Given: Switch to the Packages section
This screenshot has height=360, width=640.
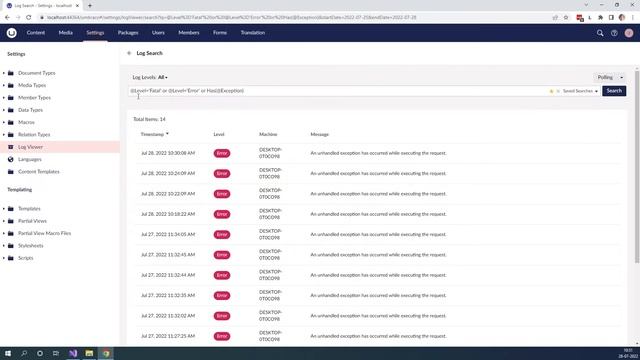Looking at the screenshot, I should tap(128, 33).
